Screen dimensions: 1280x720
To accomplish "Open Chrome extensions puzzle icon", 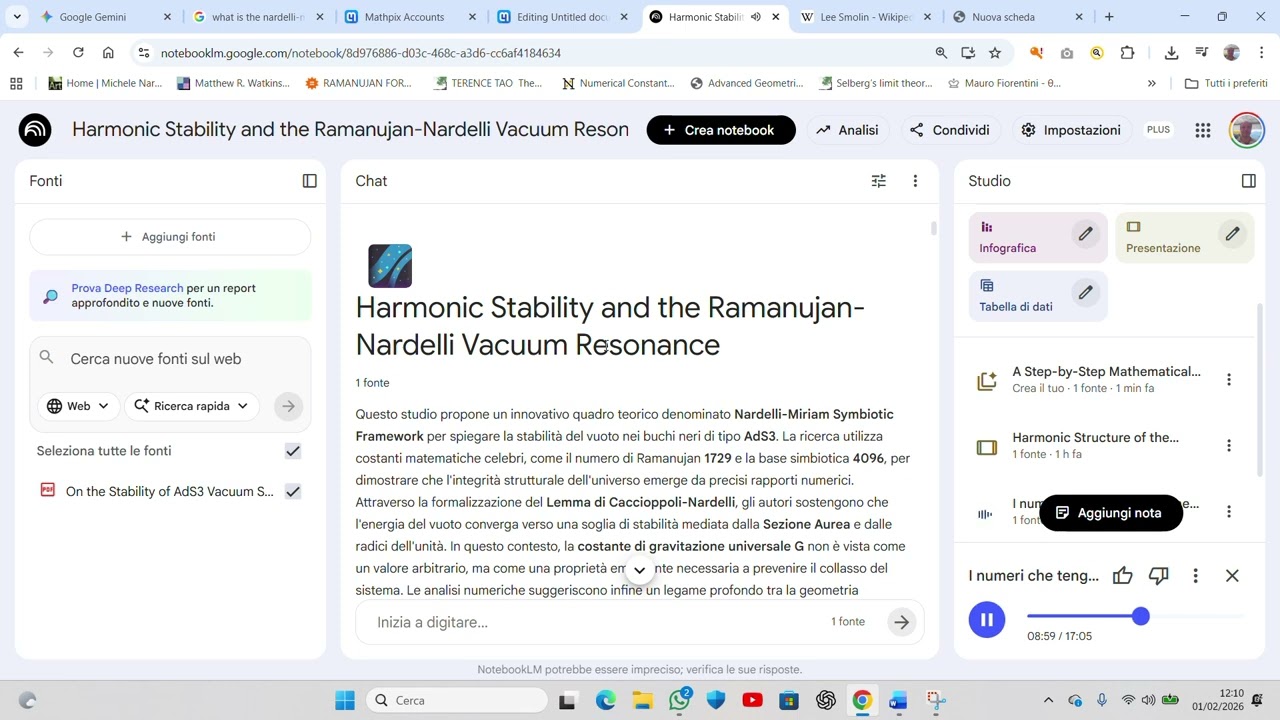I will tap(1128, 53).
